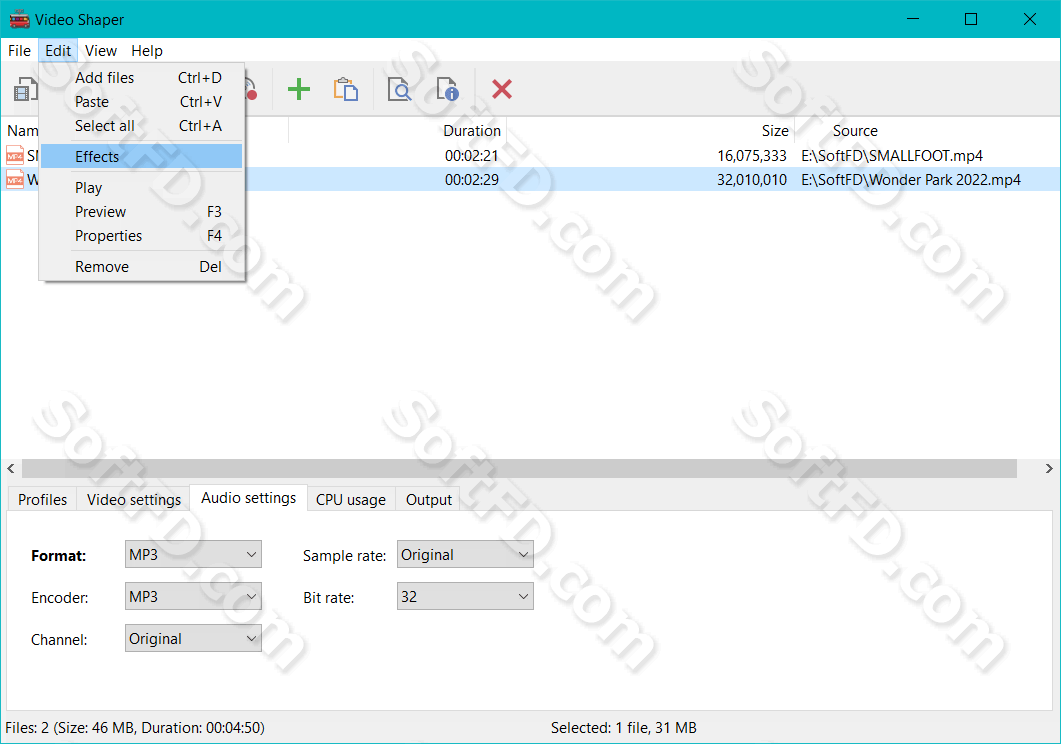Viewport: 1061px width, 744px height.
Task: Choose Paste in the Edit menu
Action: [x=141, y=101]
